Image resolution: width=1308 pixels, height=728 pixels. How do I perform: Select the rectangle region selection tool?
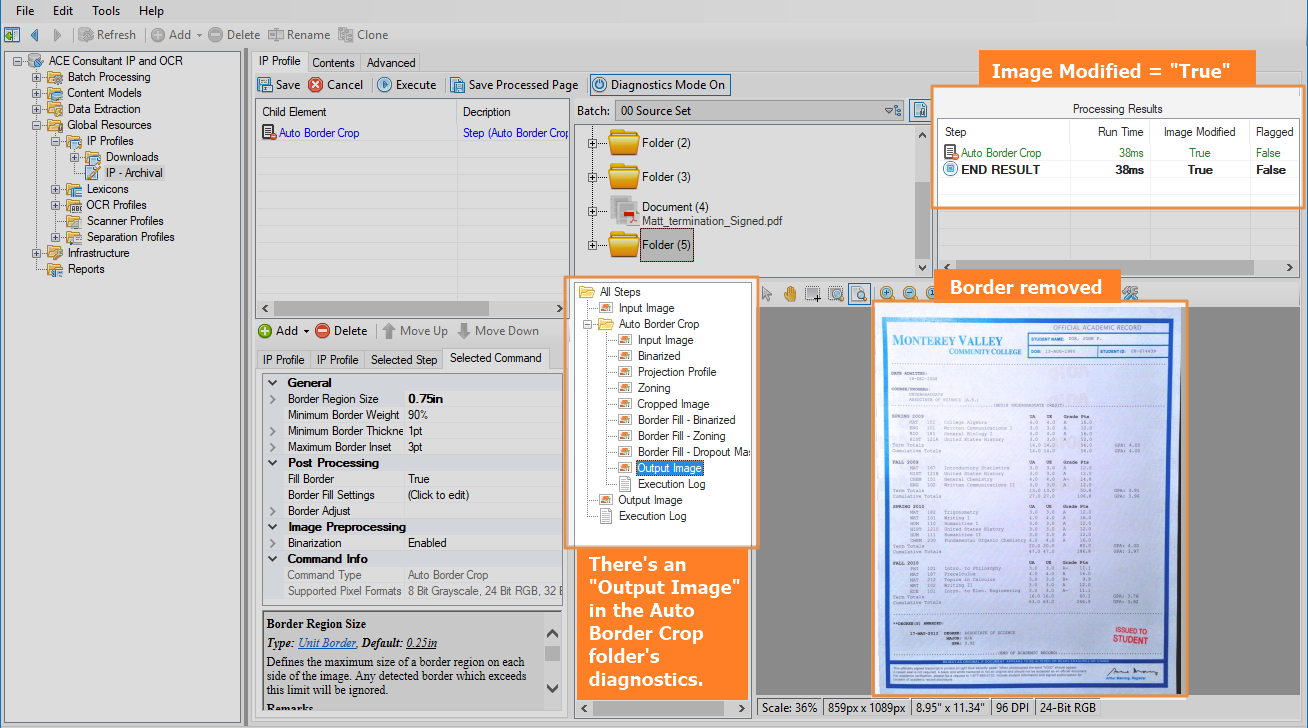coord(813,294)
